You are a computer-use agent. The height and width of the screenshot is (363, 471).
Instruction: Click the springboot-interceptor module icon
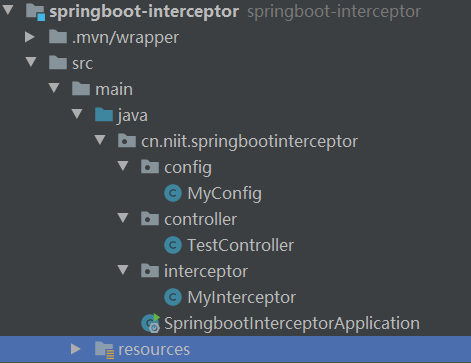[x=35, y=12]
